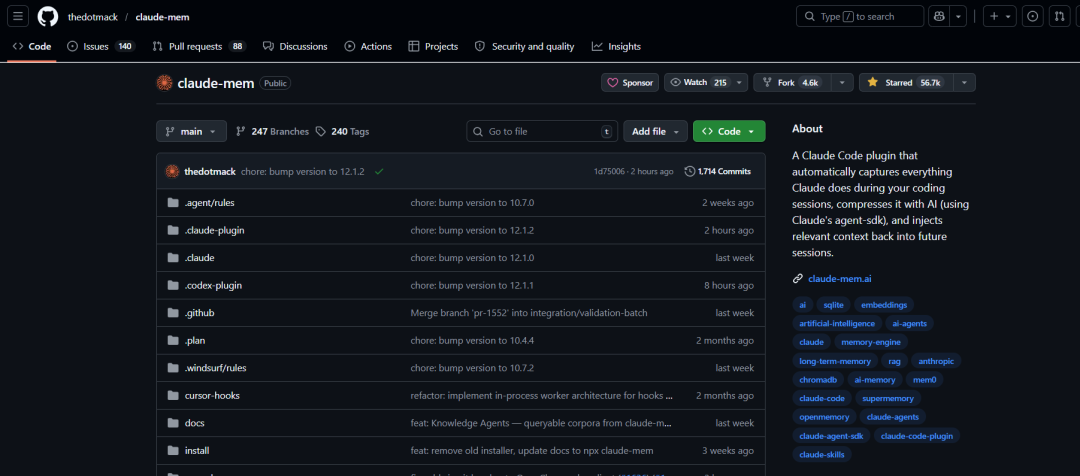Image resolution: width=1080 pixels, height=476 pixels.
Task: View the 247 Branches link
Action: (273, 132)
